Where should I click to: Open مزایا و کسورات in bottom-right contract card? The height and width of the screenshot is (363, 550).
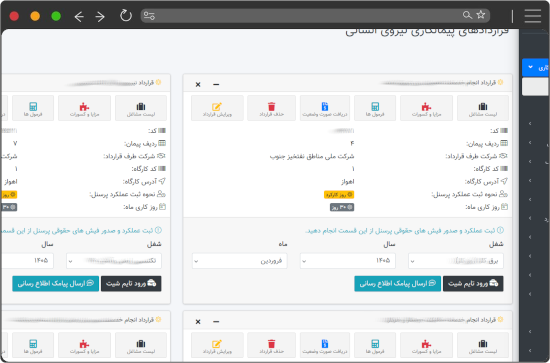pos(426,345)
